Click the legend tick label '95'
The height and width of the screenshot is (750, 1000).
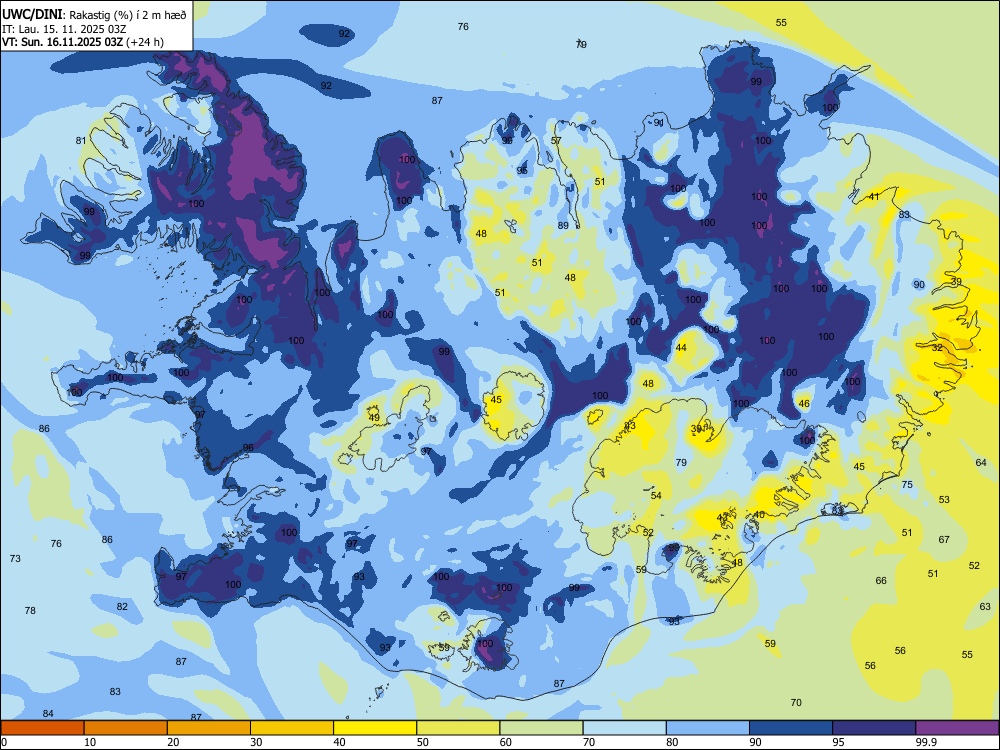pos(838,742)
